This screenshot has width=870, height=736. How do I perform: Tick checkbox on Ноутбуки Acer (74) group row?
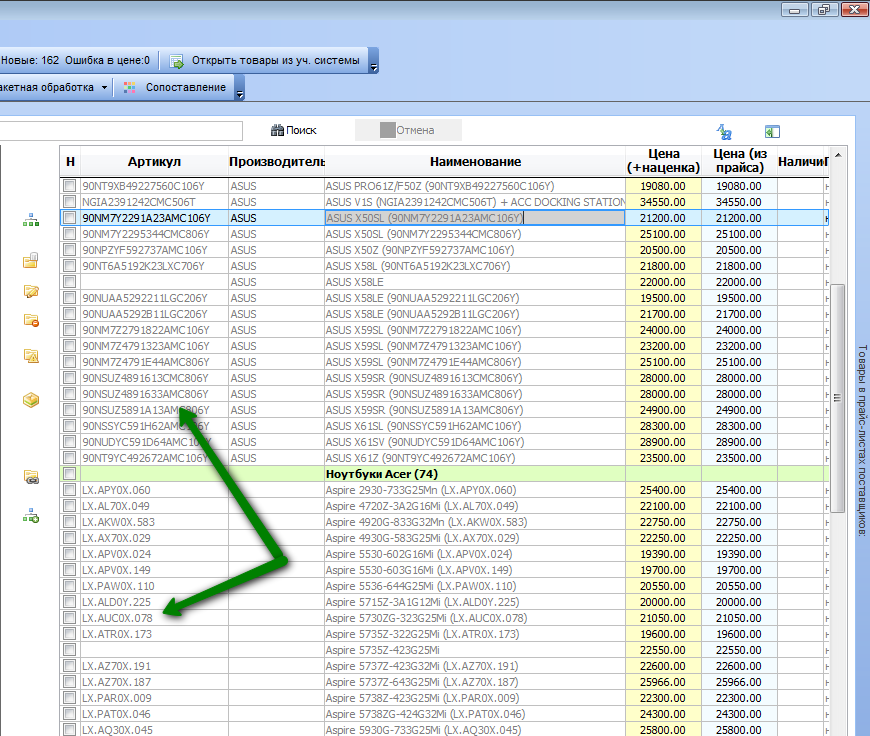point(69,473)
